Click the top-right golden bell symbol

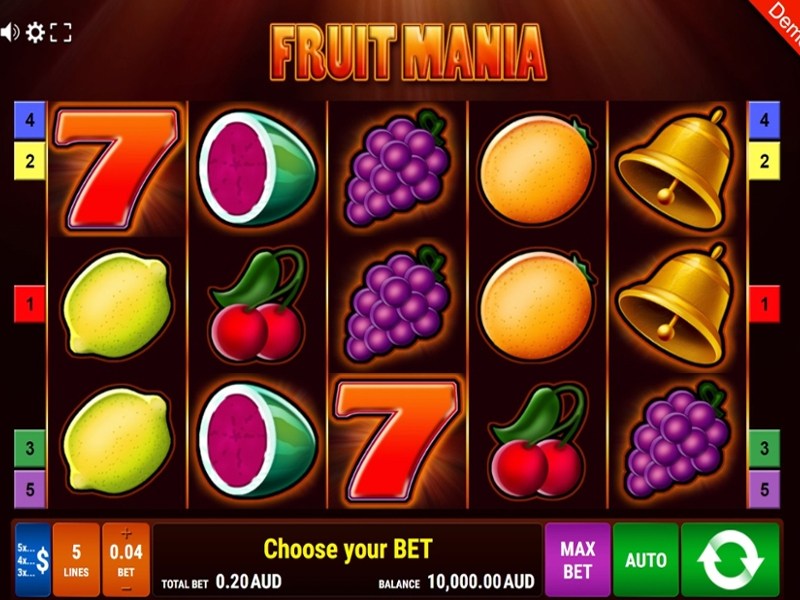click(676, 168)
